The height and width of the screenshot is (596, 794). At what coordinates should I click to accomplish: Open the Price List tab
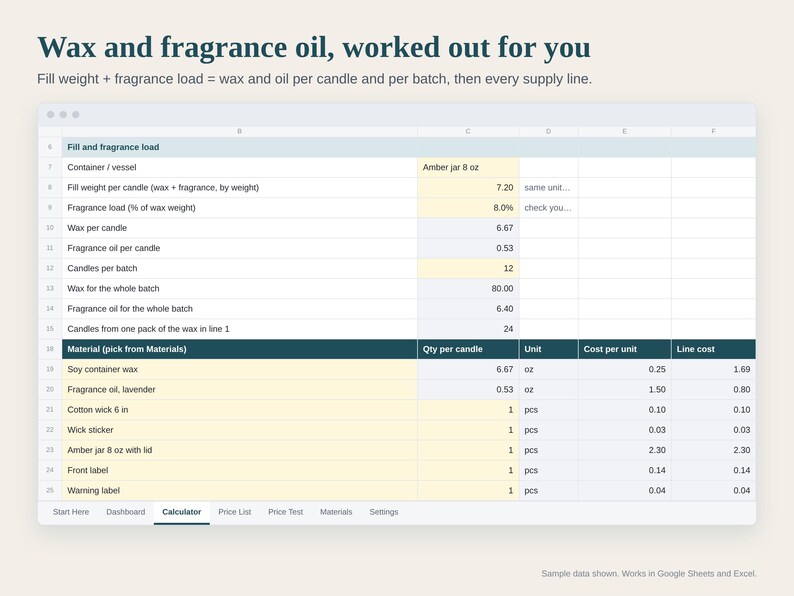[x=234, y=512]
